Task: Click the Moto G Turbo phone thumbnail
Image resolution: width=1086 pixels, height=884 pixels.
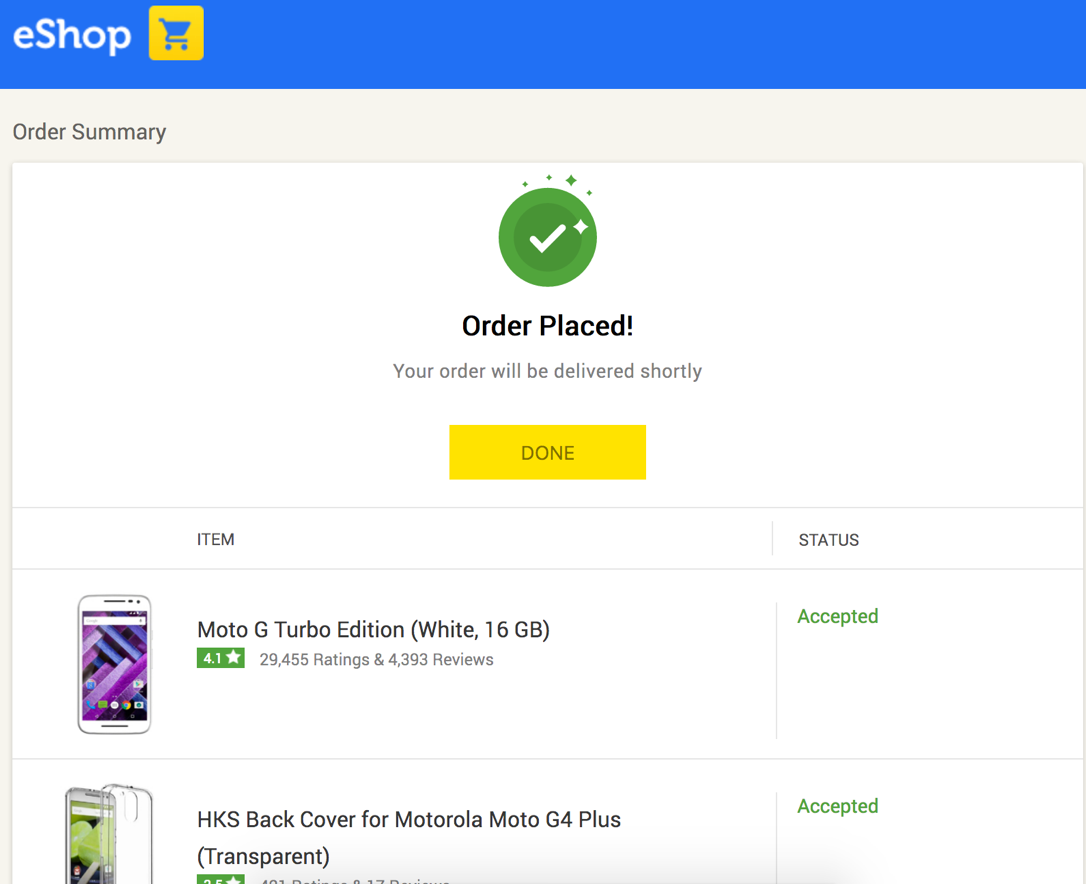Action: coord(114,664)
